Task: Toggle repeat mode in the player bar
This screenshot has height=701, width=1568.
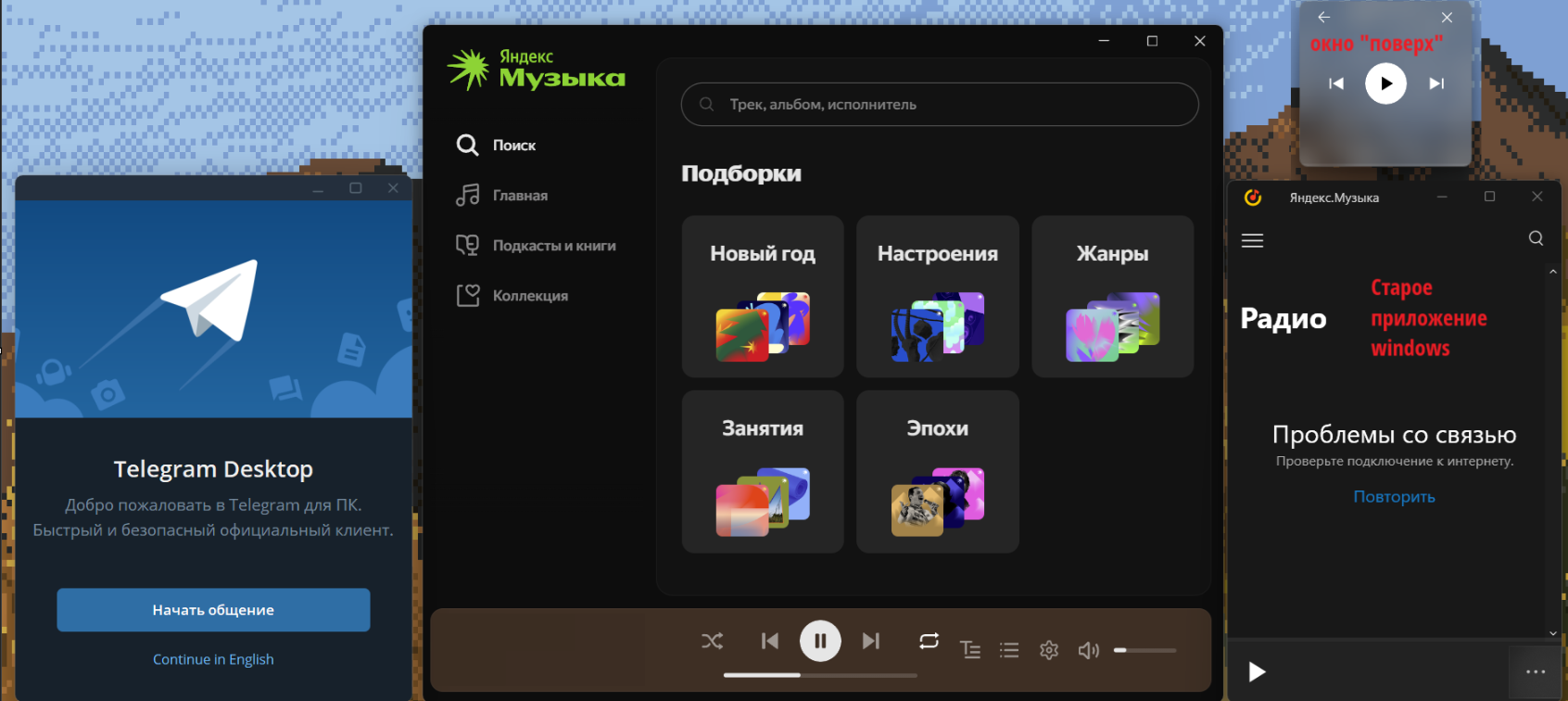Action: coord(929,641)
